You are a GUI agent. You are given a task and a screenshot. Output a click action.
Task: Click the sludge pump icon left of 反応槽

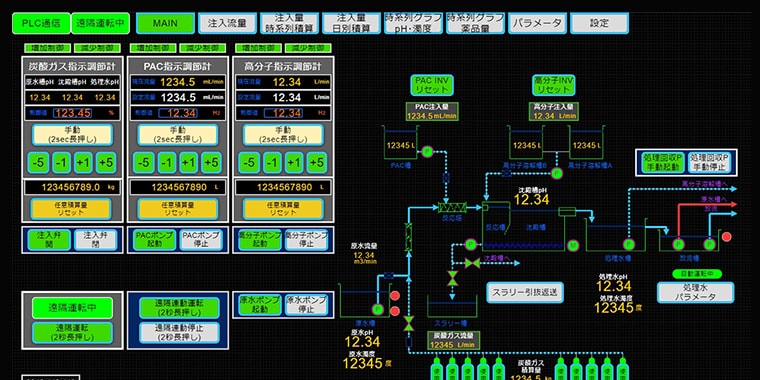(x=470, y=244)
